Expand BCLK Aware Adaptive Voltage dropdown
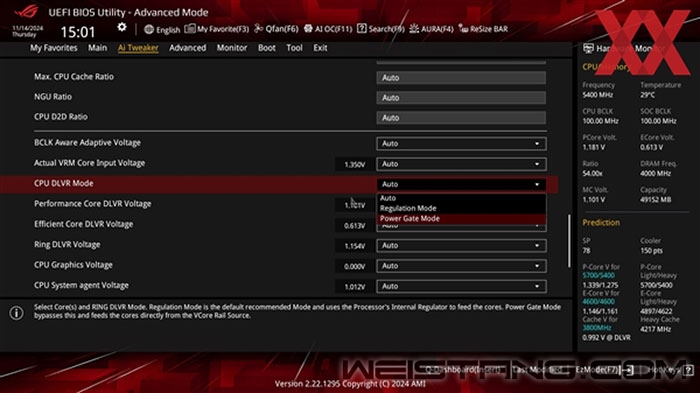 (461, 144)
